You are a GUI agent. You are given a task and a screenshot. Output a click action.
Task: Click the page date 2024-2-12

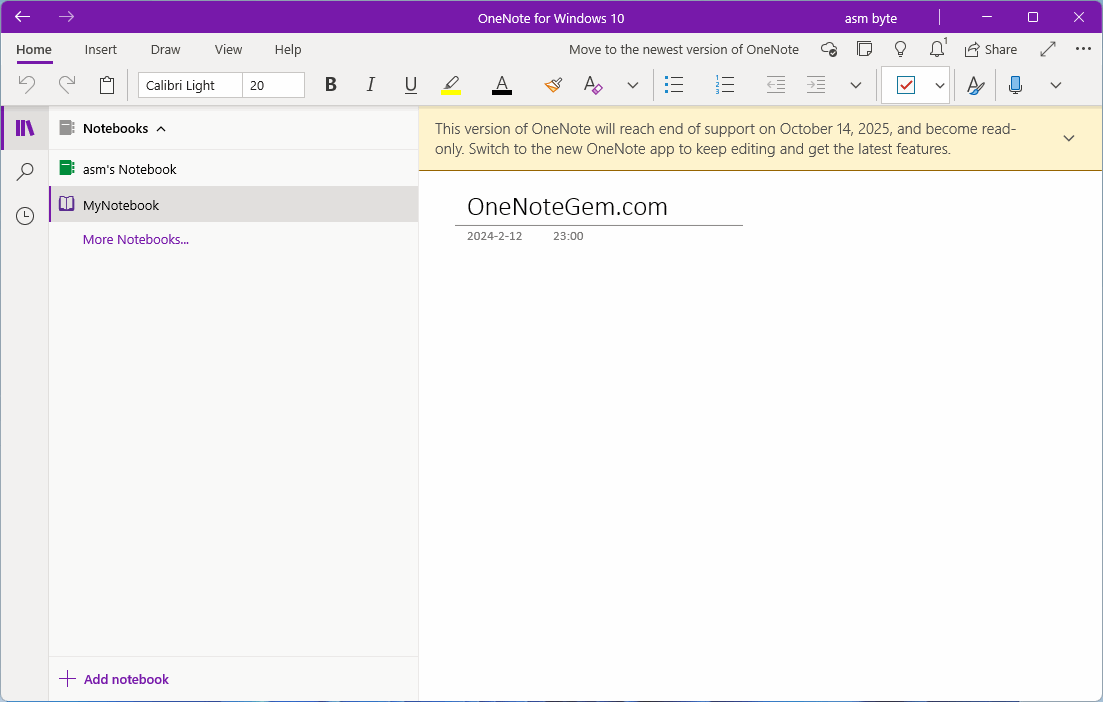495,236
